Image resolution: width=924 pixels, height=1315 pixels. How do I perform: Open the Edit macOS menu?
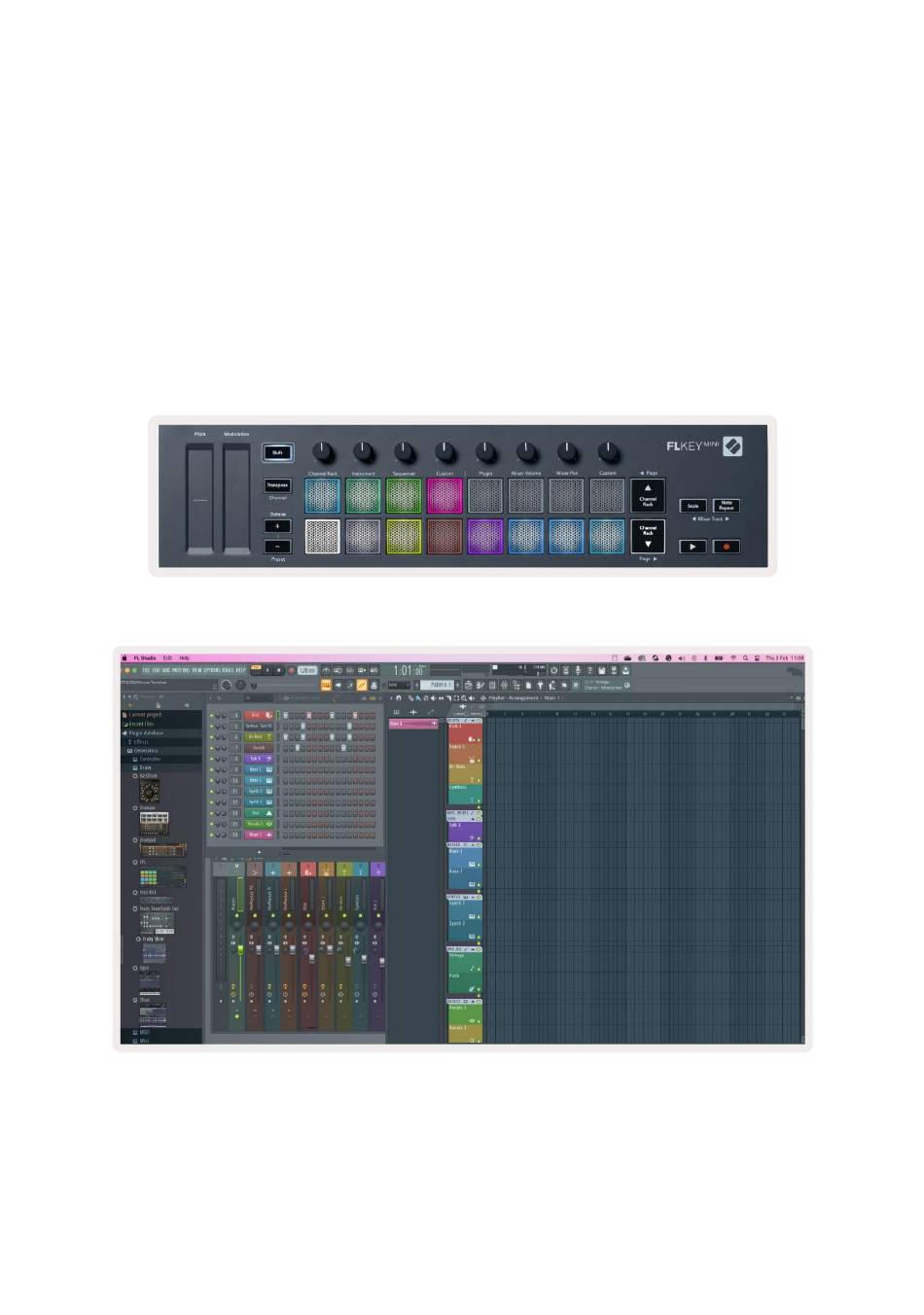point(167,657)
